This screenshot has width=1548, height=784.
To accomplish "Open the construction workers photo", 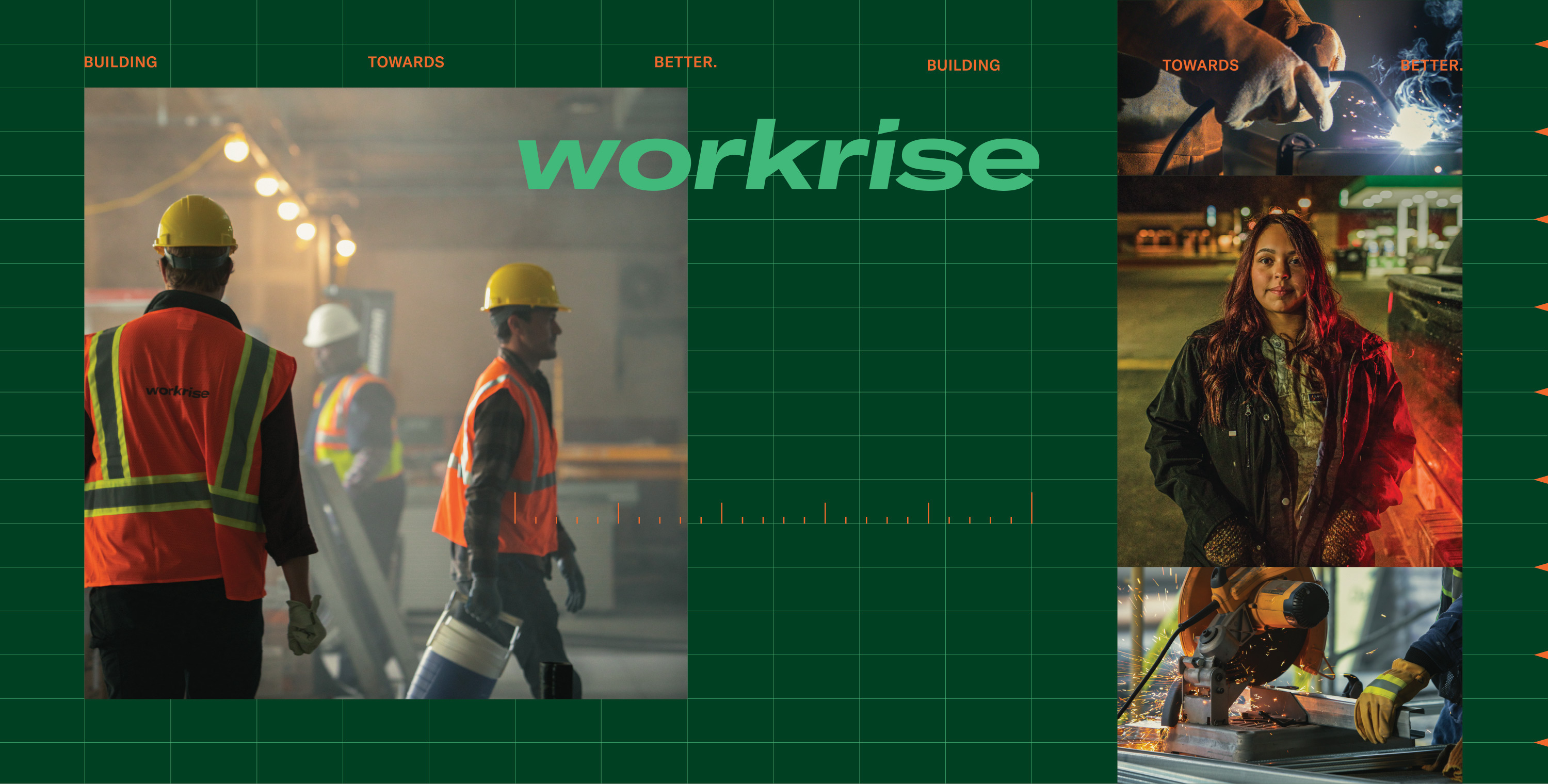I will pyautogui.click(x=386, y=393).
